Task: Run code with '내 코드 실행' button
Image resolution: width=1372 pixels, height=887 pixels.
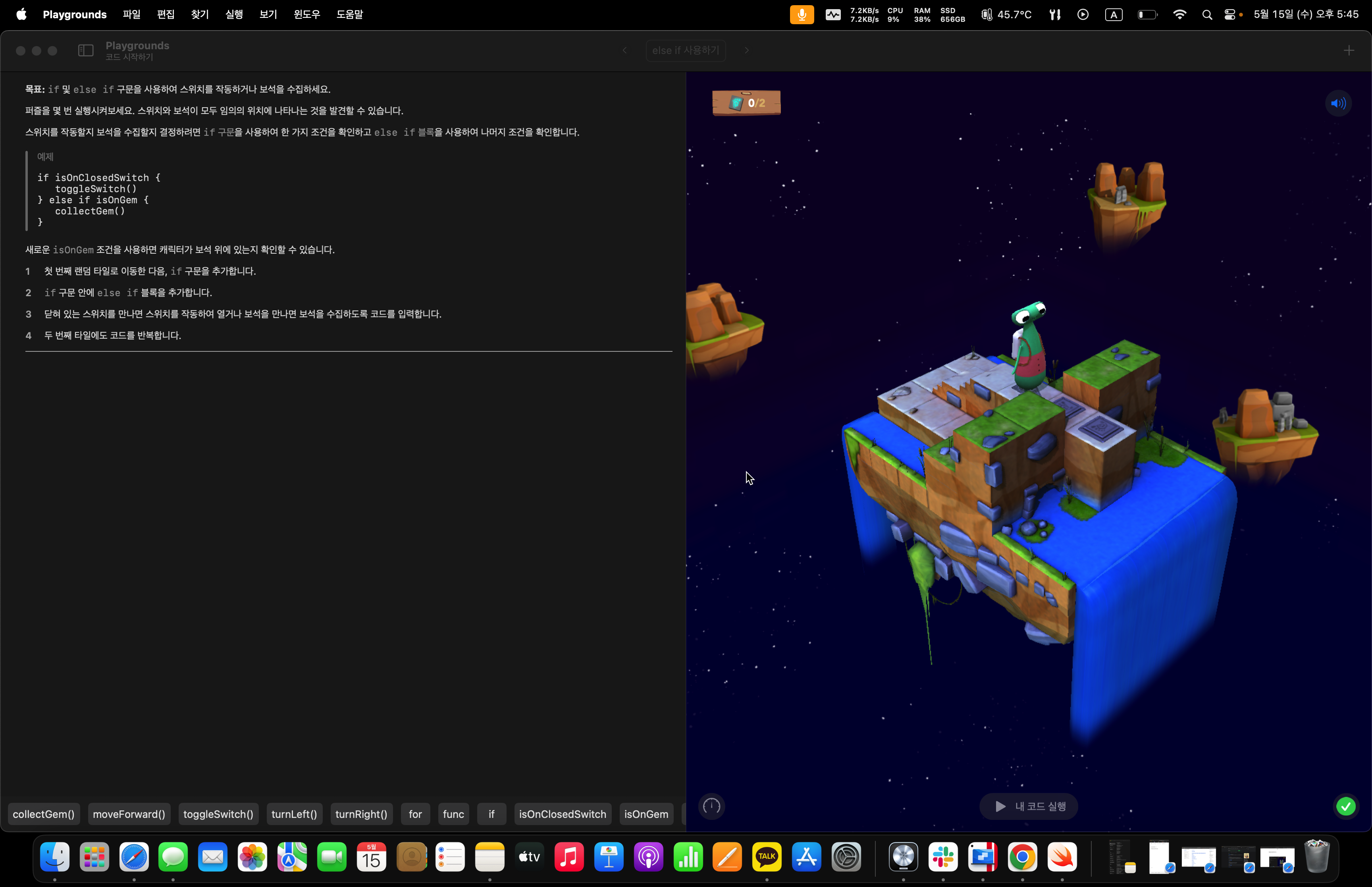Action: tap(1029, 806)
